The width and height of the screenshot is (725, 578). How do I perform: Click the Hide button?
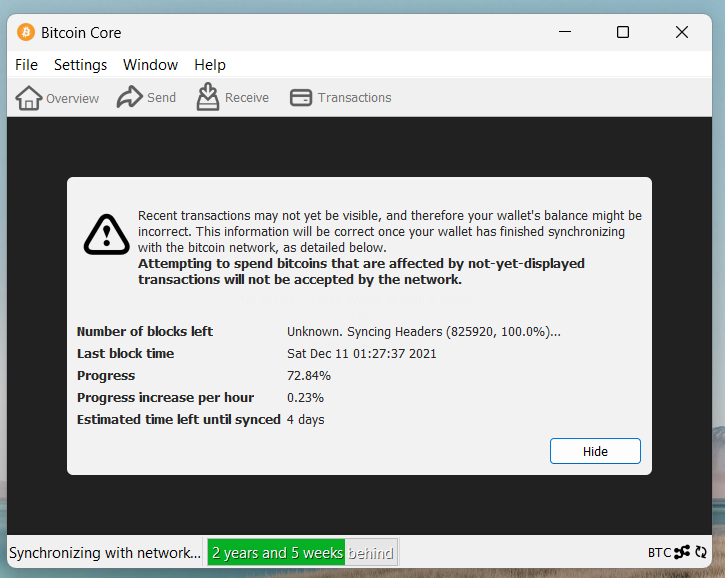tap(595, 451)
